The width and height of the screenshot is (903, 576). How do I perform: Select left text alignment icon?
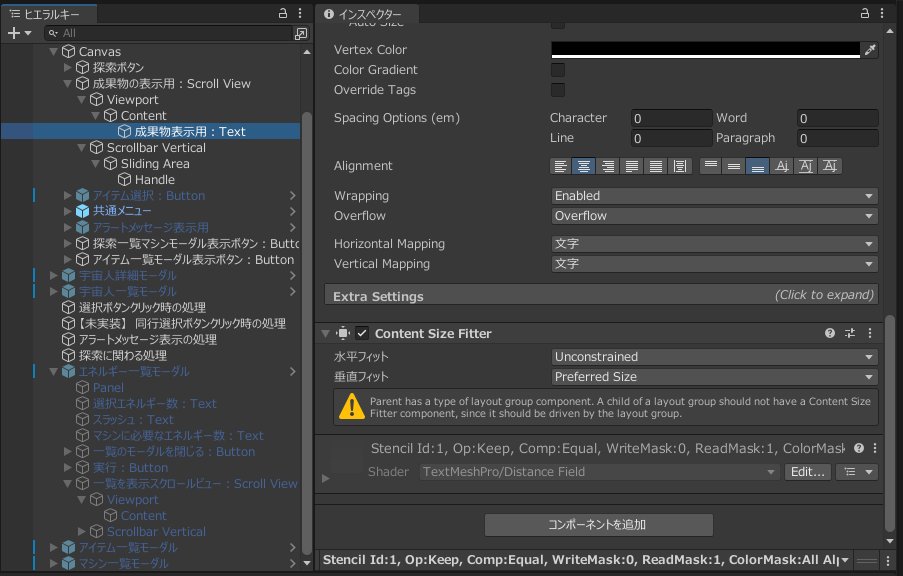coord(560,166)
